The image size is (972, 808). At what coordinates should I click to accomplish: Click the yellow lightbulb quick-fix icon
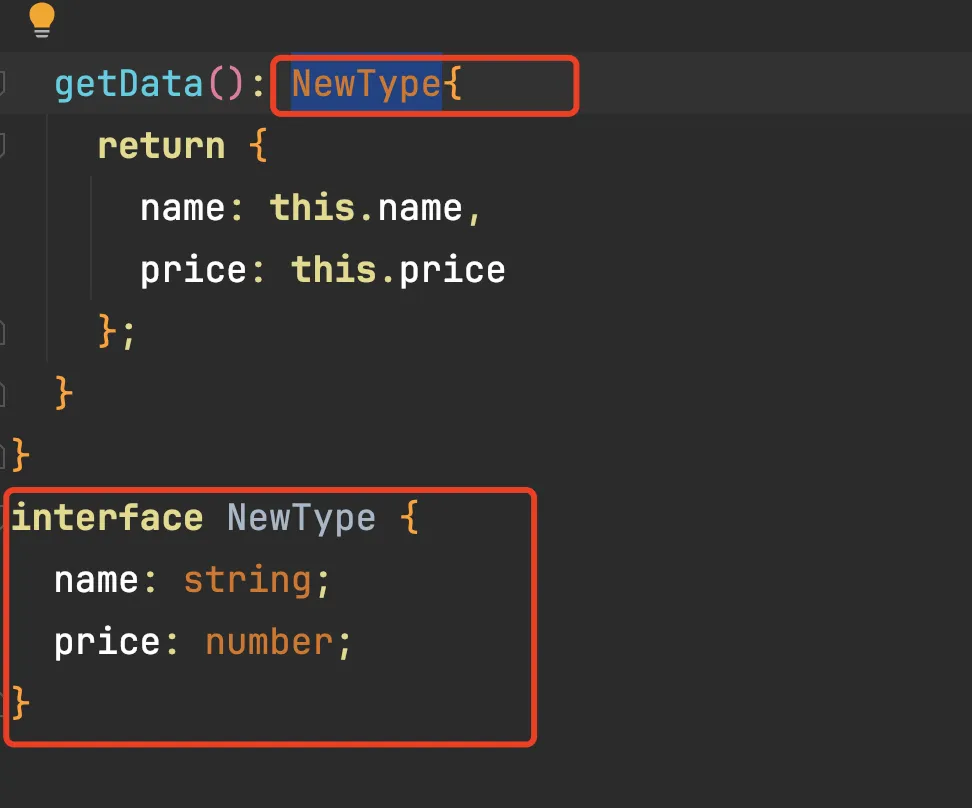click(42, 20)
